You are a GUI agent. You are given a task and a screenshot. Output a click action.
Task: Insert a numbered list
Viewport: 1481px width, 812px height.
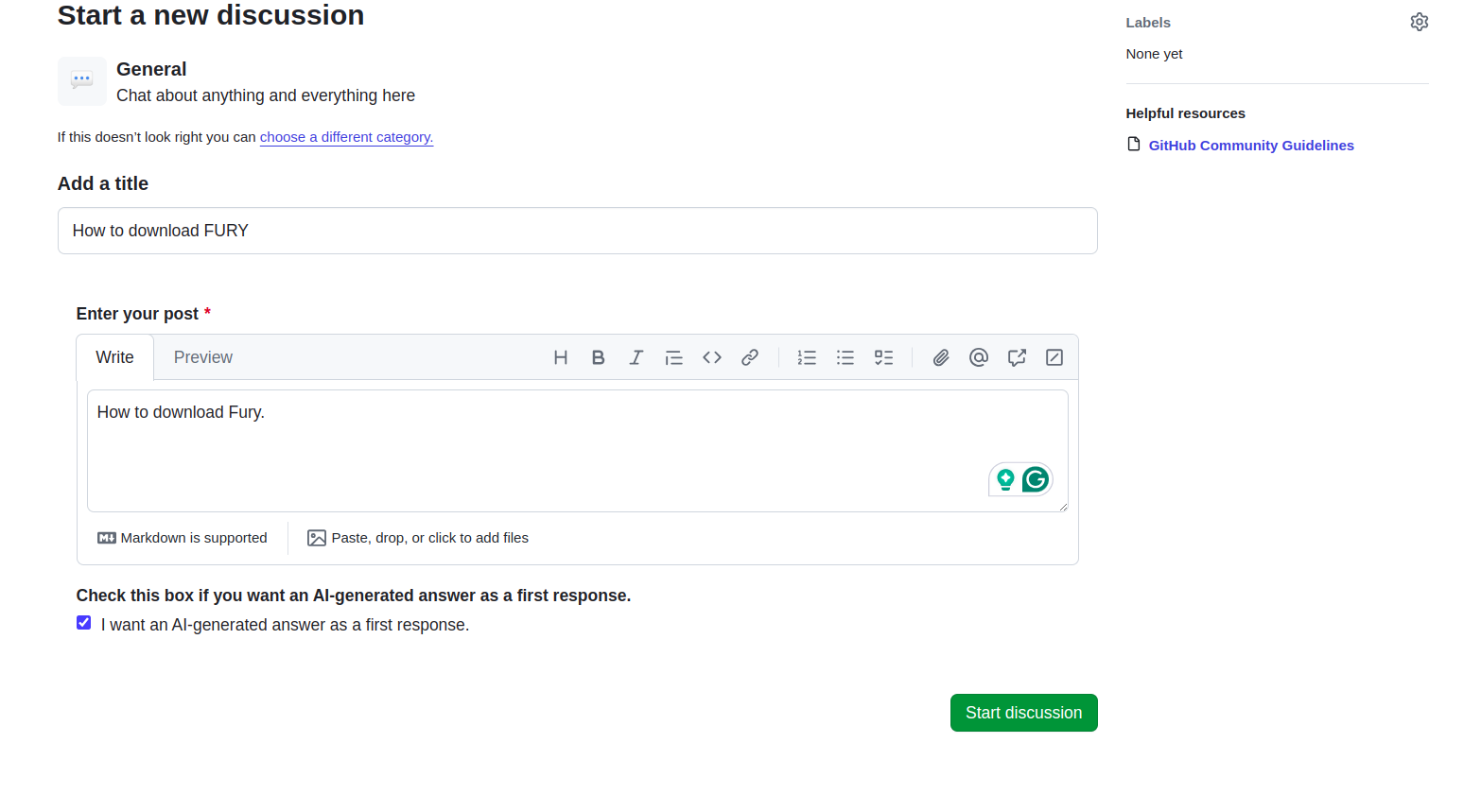807,357
